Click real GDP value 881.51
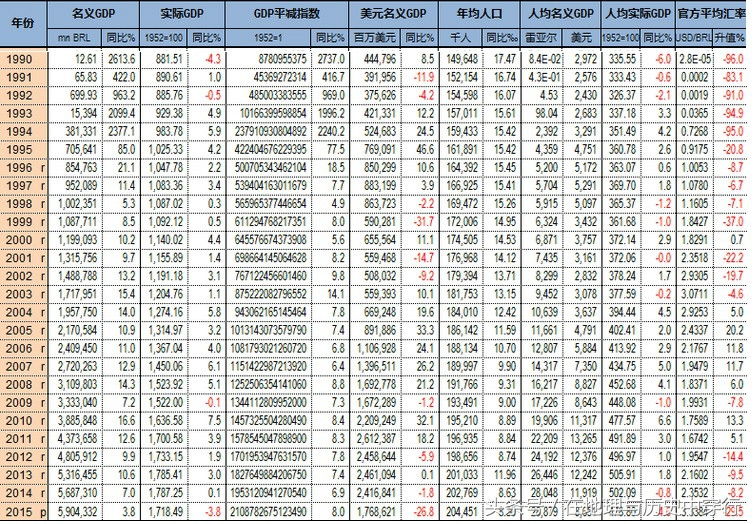The height and width of the screenshot is (524, 753). [169, 59]
